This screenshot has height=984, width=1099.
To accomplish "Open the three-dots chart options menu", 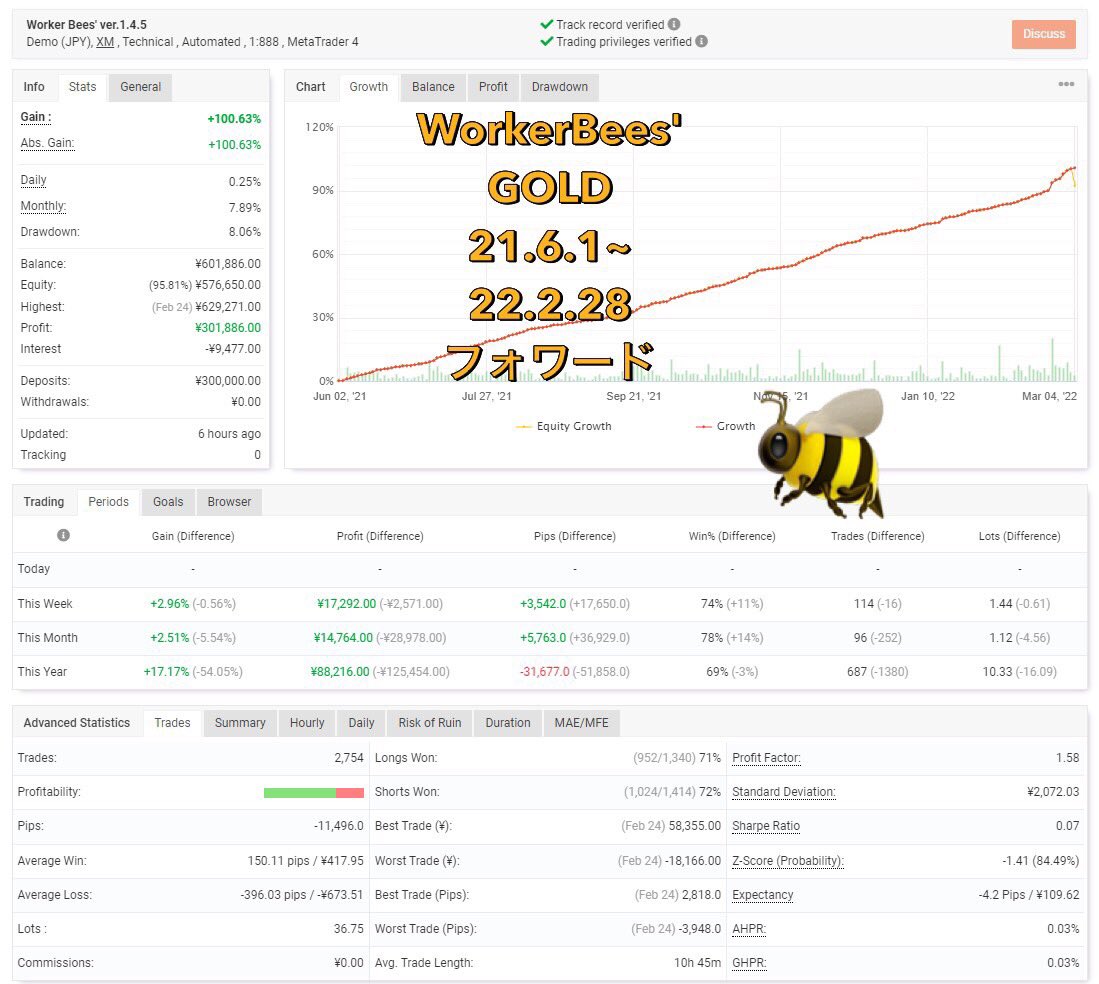I will click(1066, 84).
